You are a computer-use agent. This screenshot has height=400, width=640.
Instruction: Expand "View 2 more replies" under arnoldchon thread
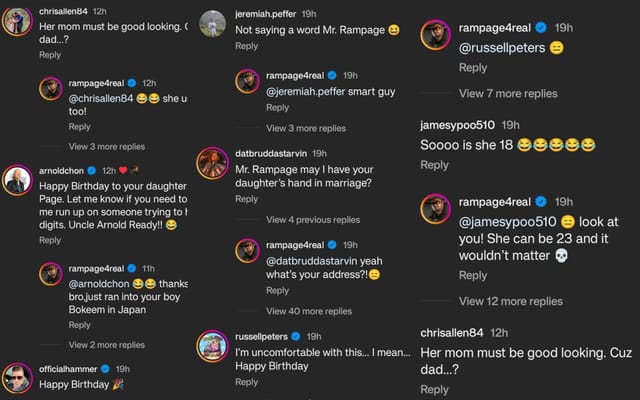point(106,345)
